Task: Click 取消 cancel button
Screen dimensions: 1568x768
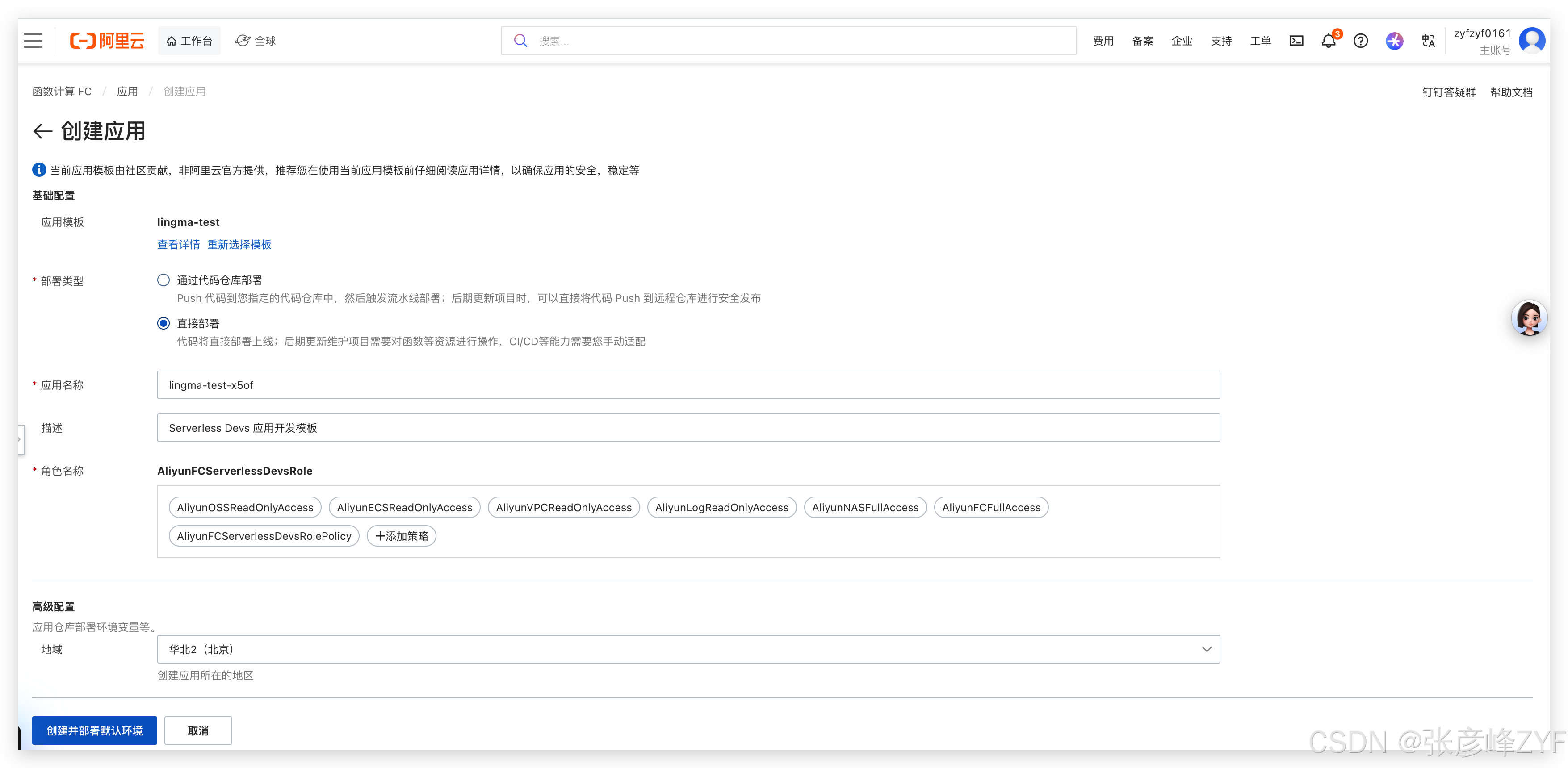Action: click(x=198, y=730)
